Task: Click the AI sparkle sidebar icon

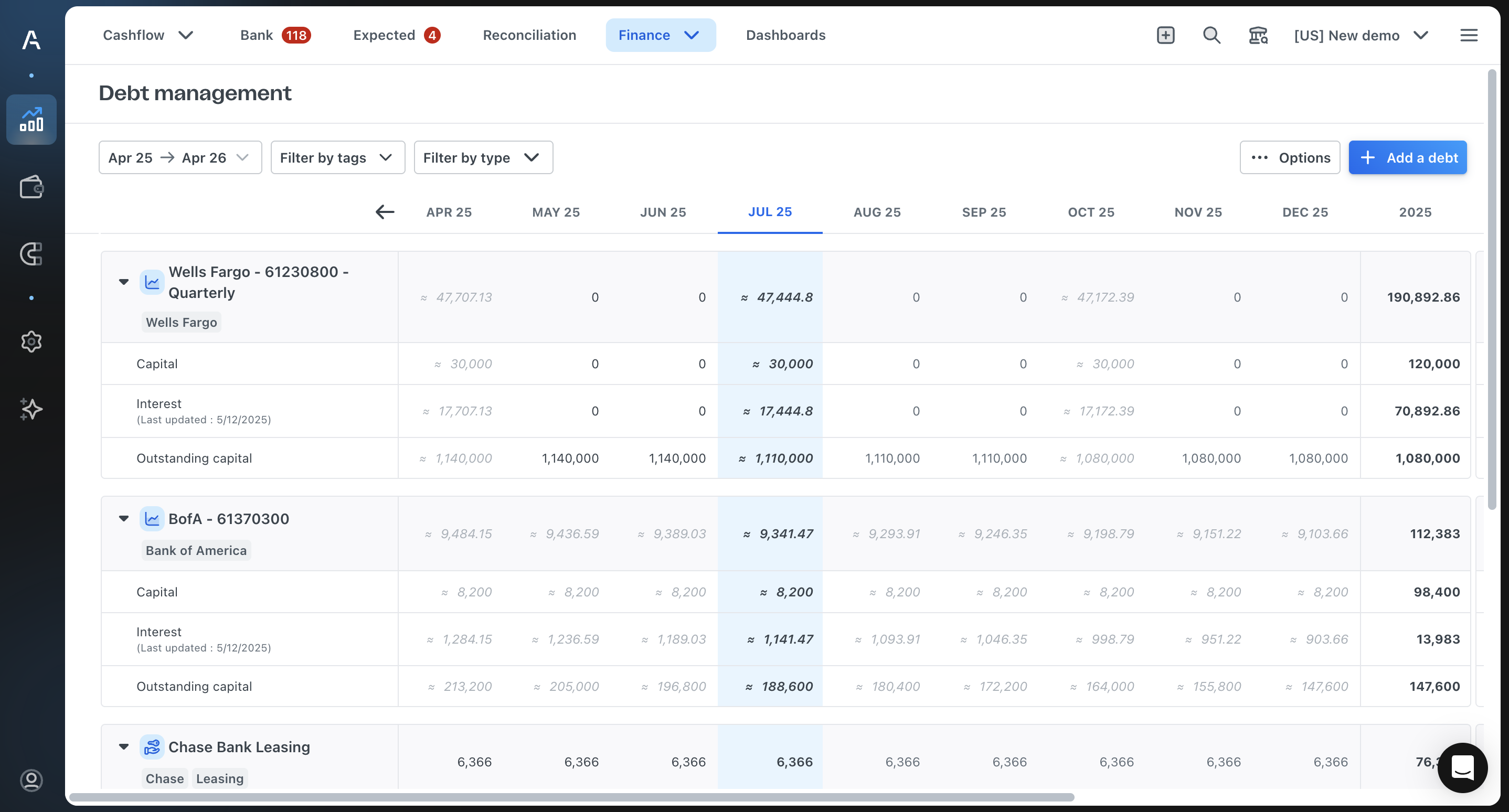Action: (x=31, y=409)
